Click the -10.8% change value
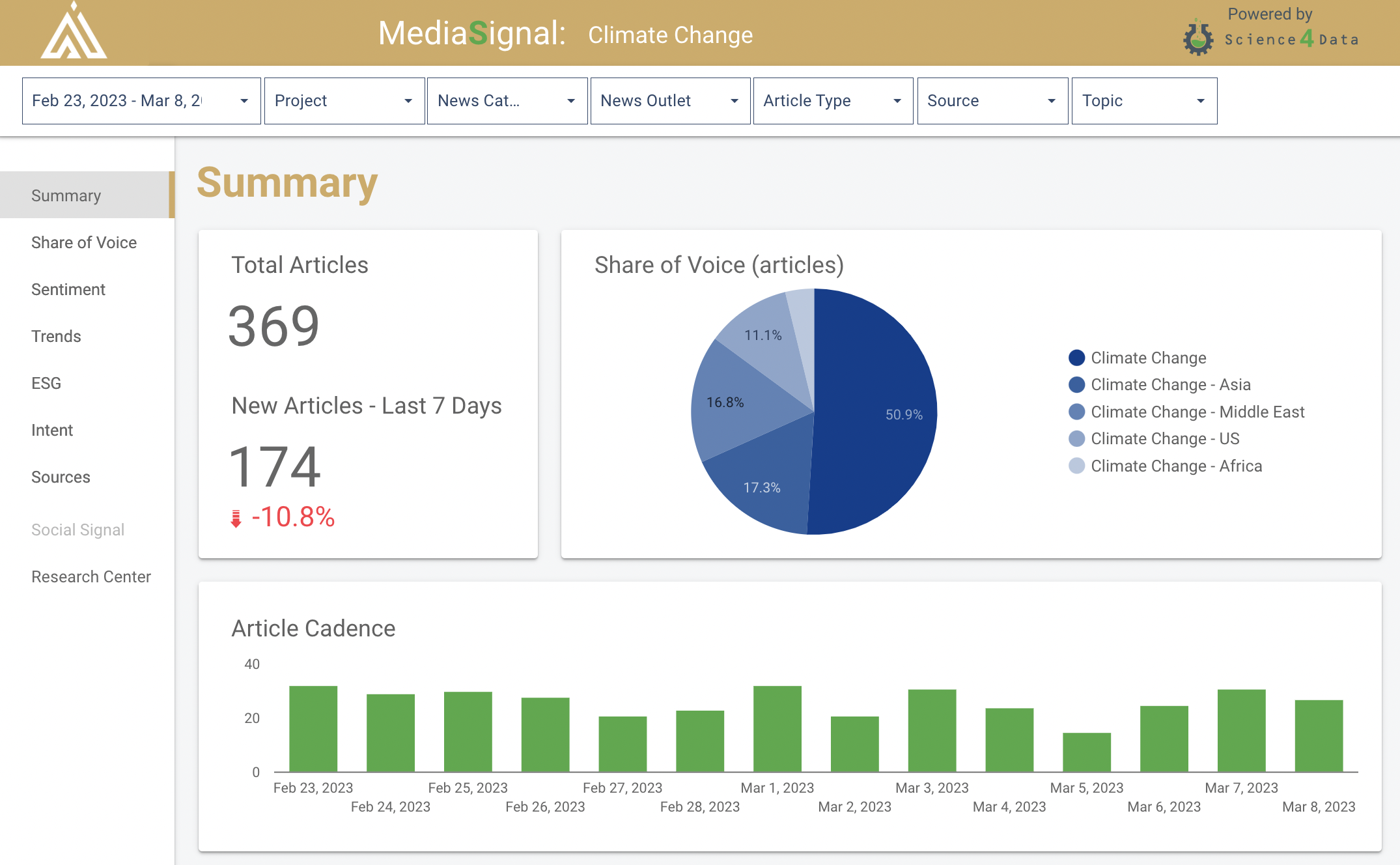The image size is (1400, 865). pos(293,517)
